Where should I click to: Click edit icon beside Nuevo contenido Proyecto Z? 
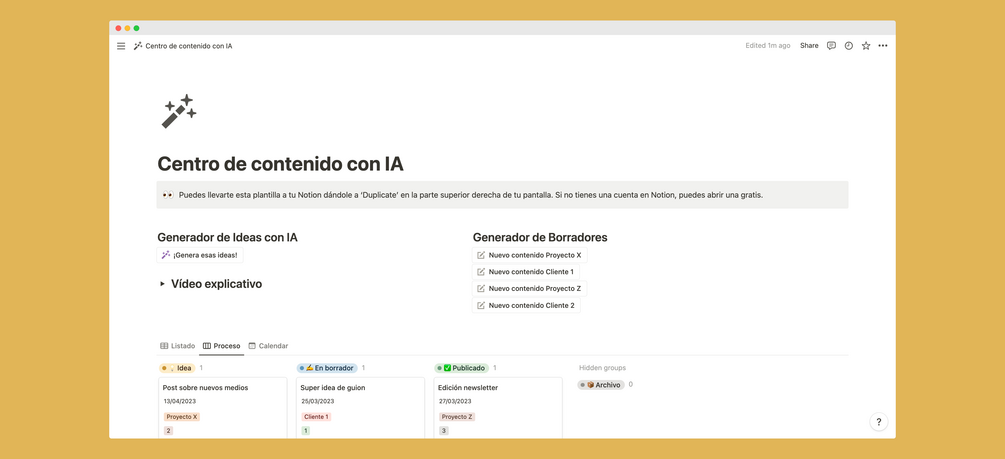(481, 288)
